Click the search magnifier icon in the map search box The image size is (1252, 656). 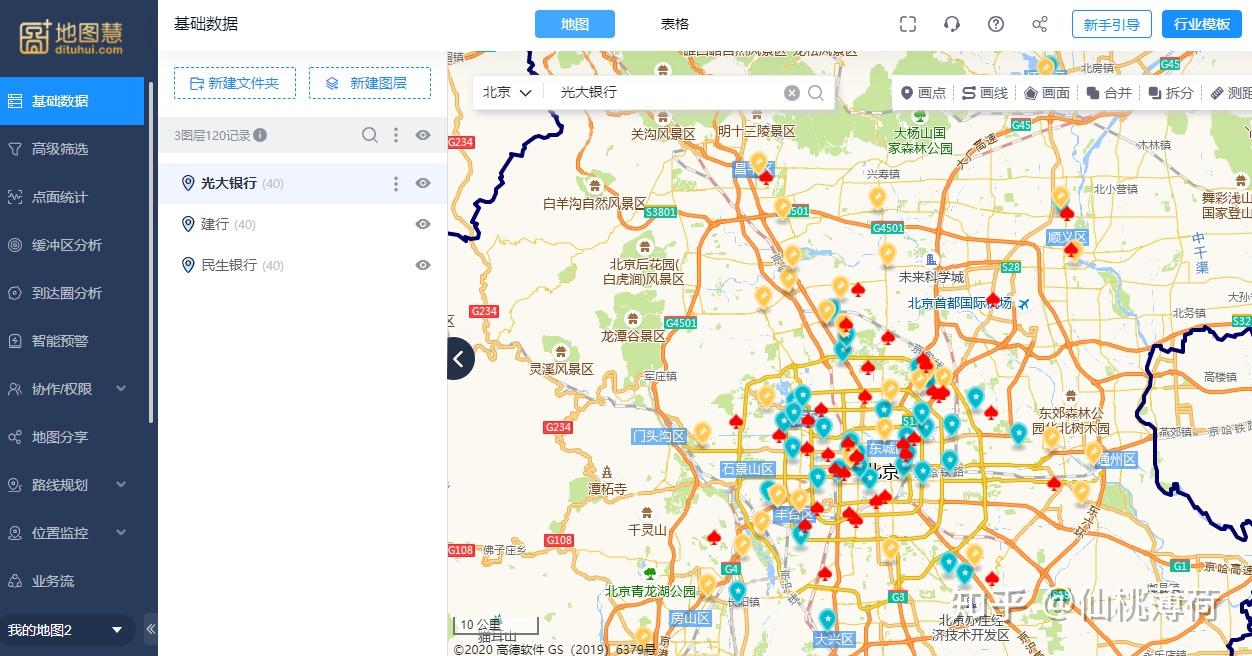tap(816, 92)
